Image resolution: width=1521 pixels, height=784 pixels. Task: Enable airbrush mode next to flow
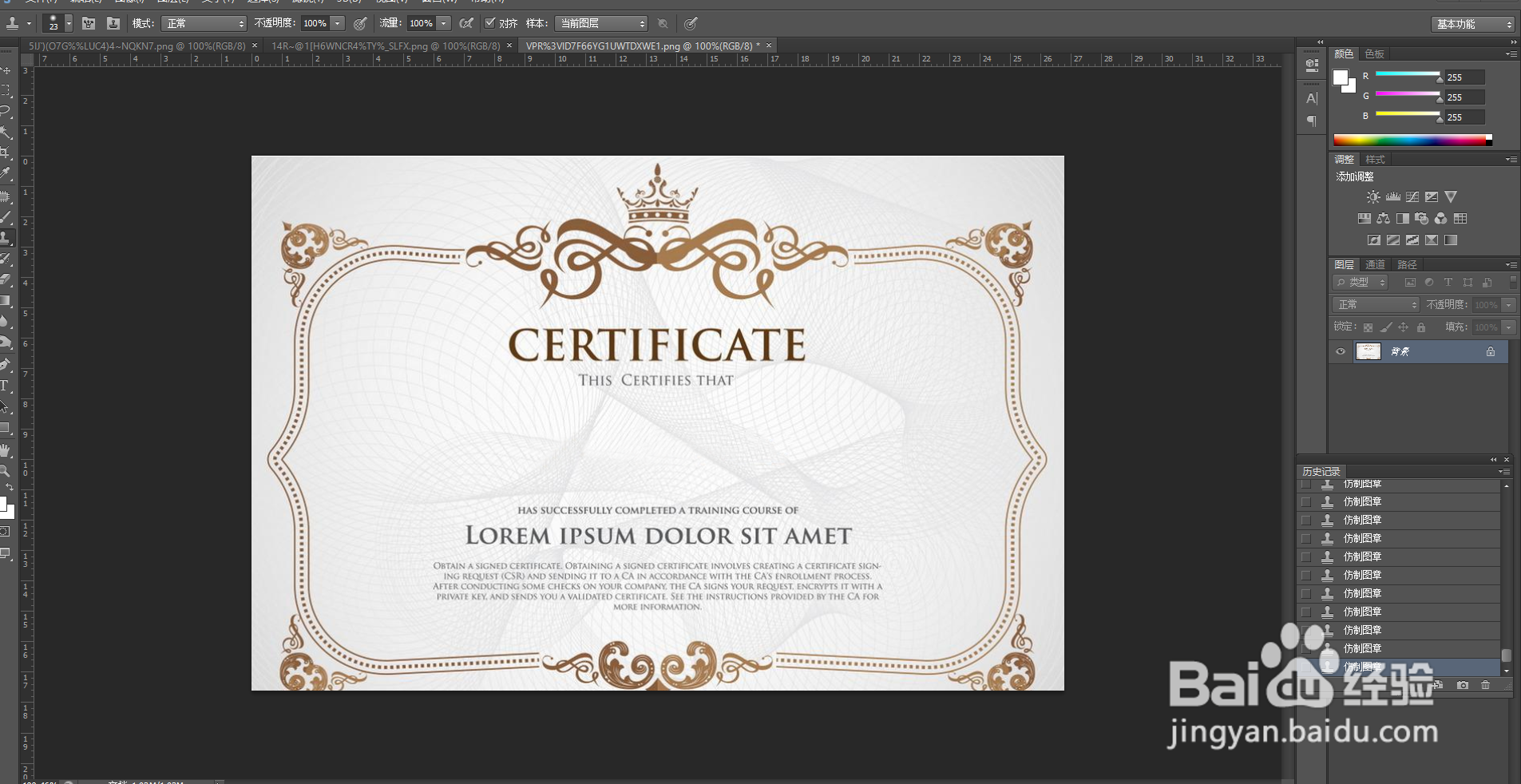(467, 23)
